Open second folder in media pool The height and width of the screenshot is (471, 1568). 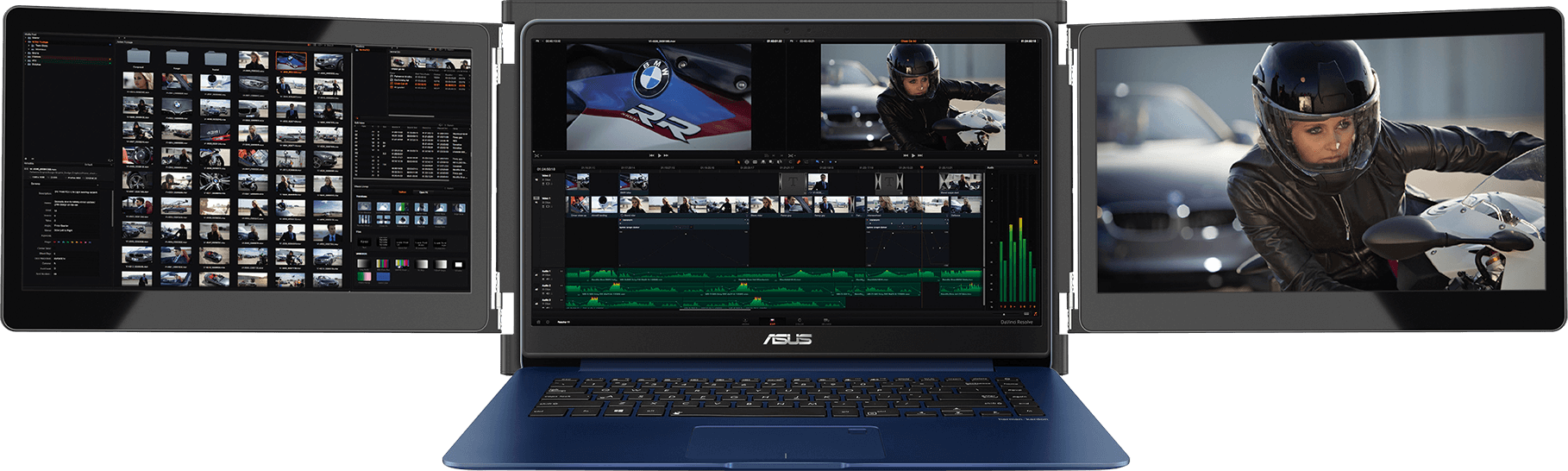pyautogui.click(x=178, y=58)
